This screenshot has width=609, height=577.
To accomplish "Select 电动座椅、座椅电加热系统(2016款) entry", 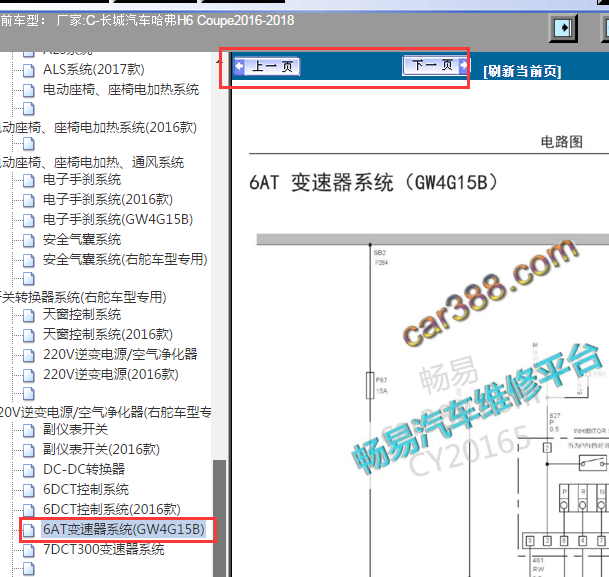I will (98, 127).
